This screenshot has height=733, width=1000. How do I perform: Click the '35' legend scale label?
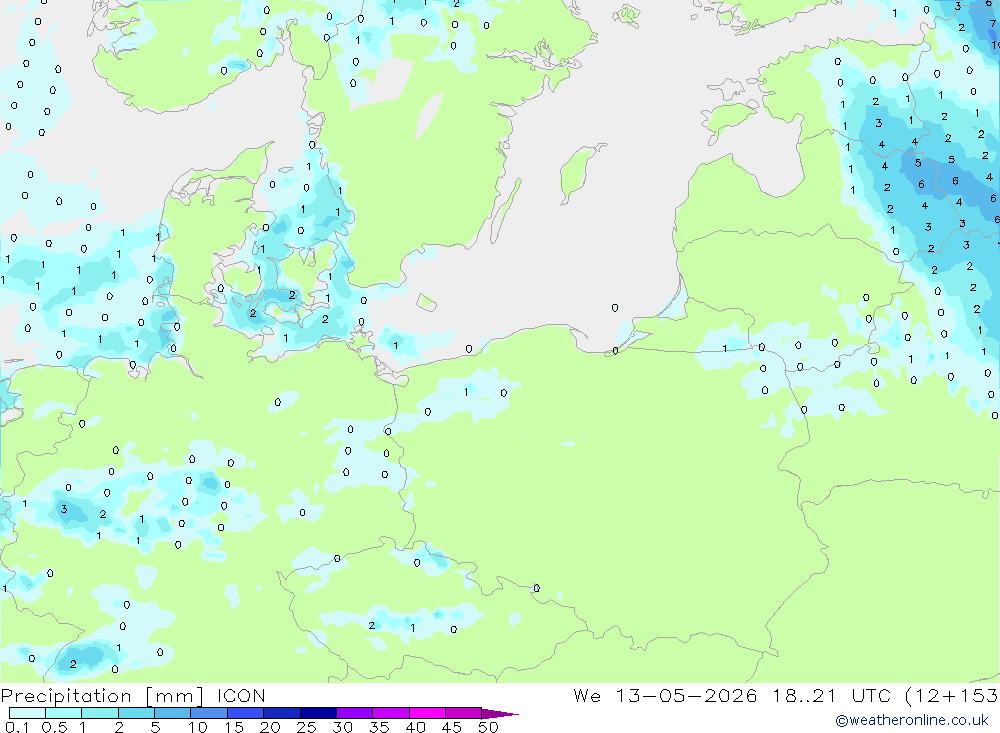[379, 727]
